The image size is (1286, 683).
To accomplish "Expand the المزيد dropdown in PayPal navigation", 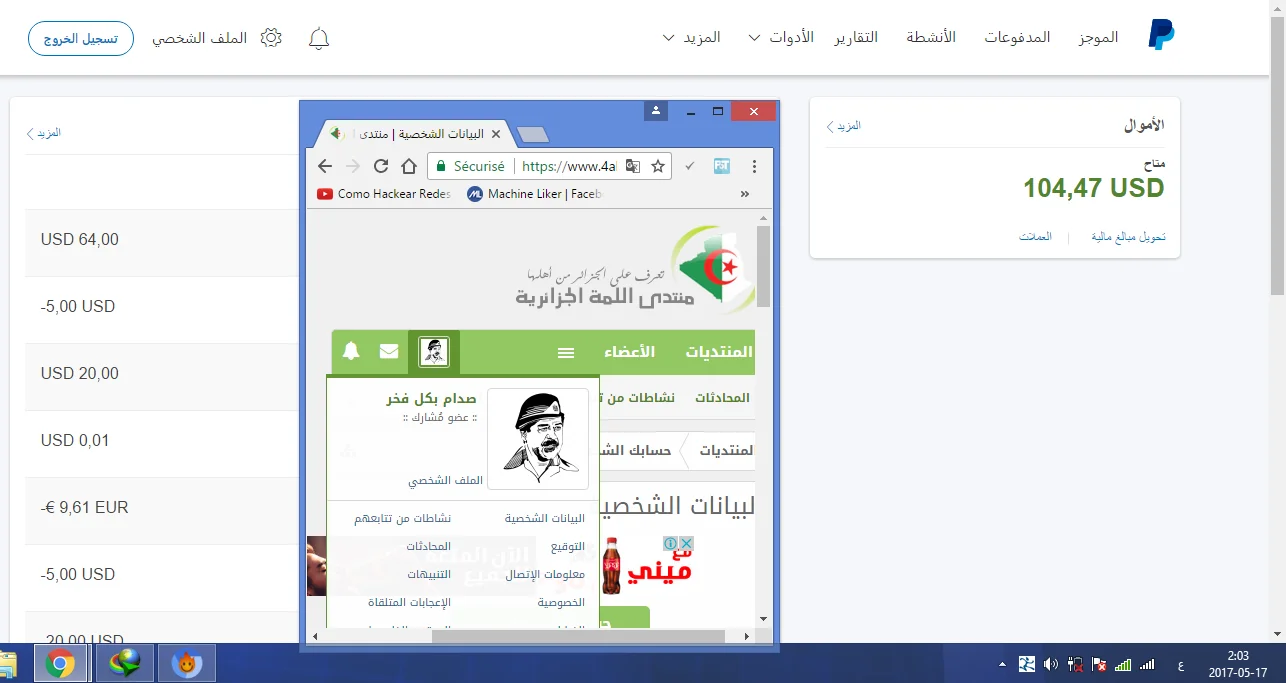I will (x=691, y=38).
